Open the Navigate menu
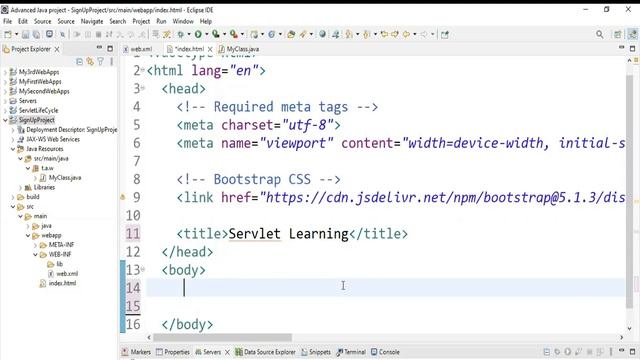The width and height of the screenshot is (640, 360). tap(92, 21)
